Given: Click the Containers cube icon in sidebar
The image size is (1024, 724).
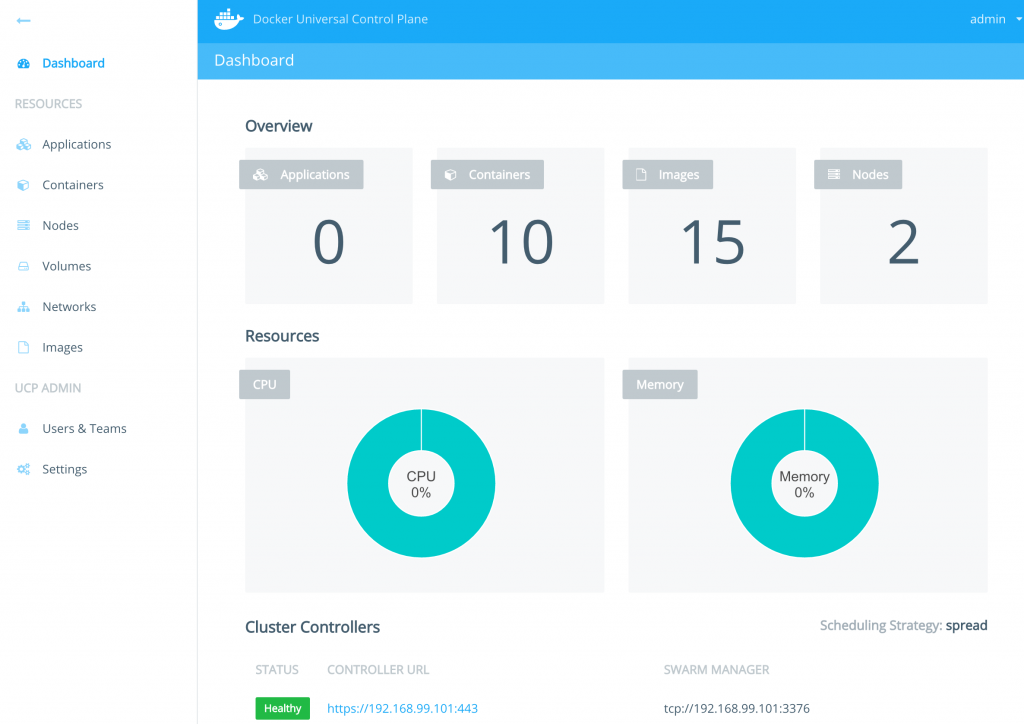Looking at the screenshot, I should [24, 185].
